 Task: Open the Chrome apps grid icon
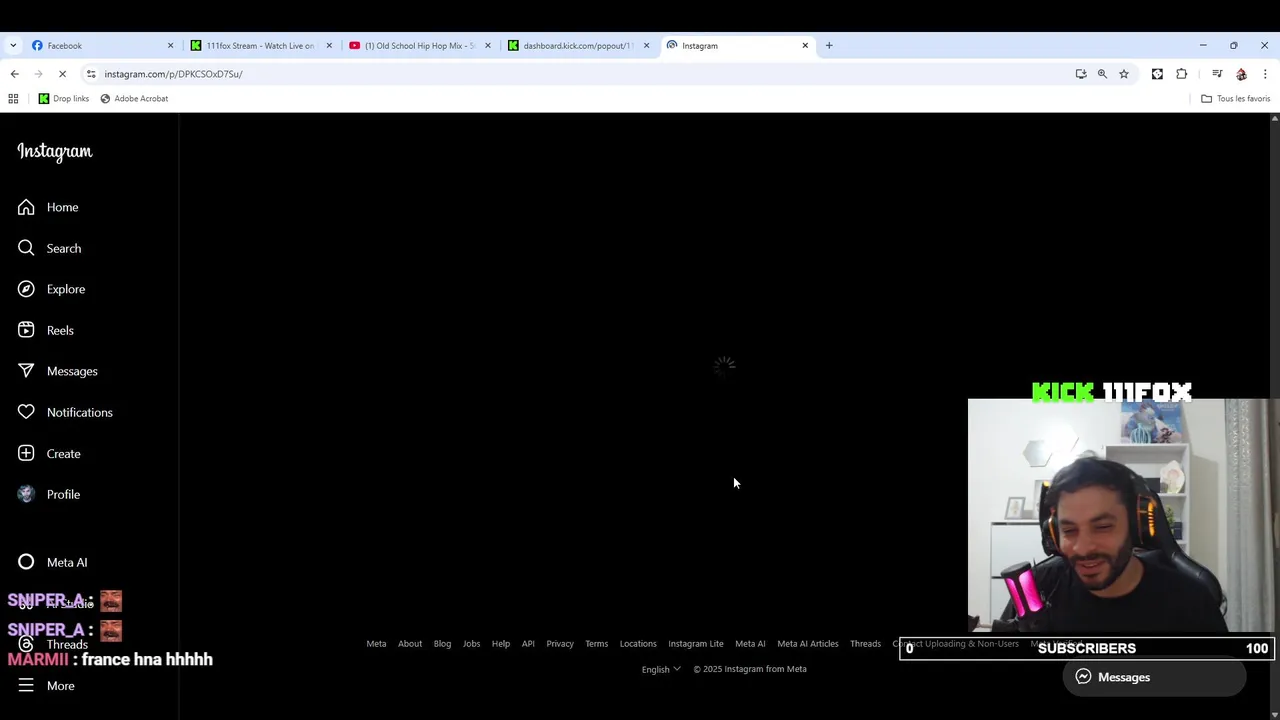pyautogui.click(x=13, y=98)
